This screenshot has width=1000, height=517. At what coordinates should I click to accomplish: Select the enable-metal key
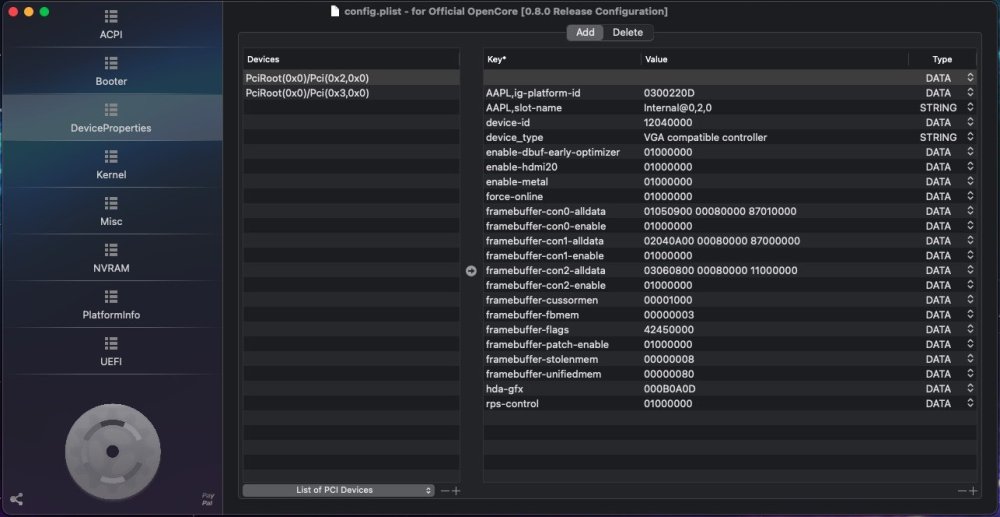pyautogui.click(x=517, y=182)
